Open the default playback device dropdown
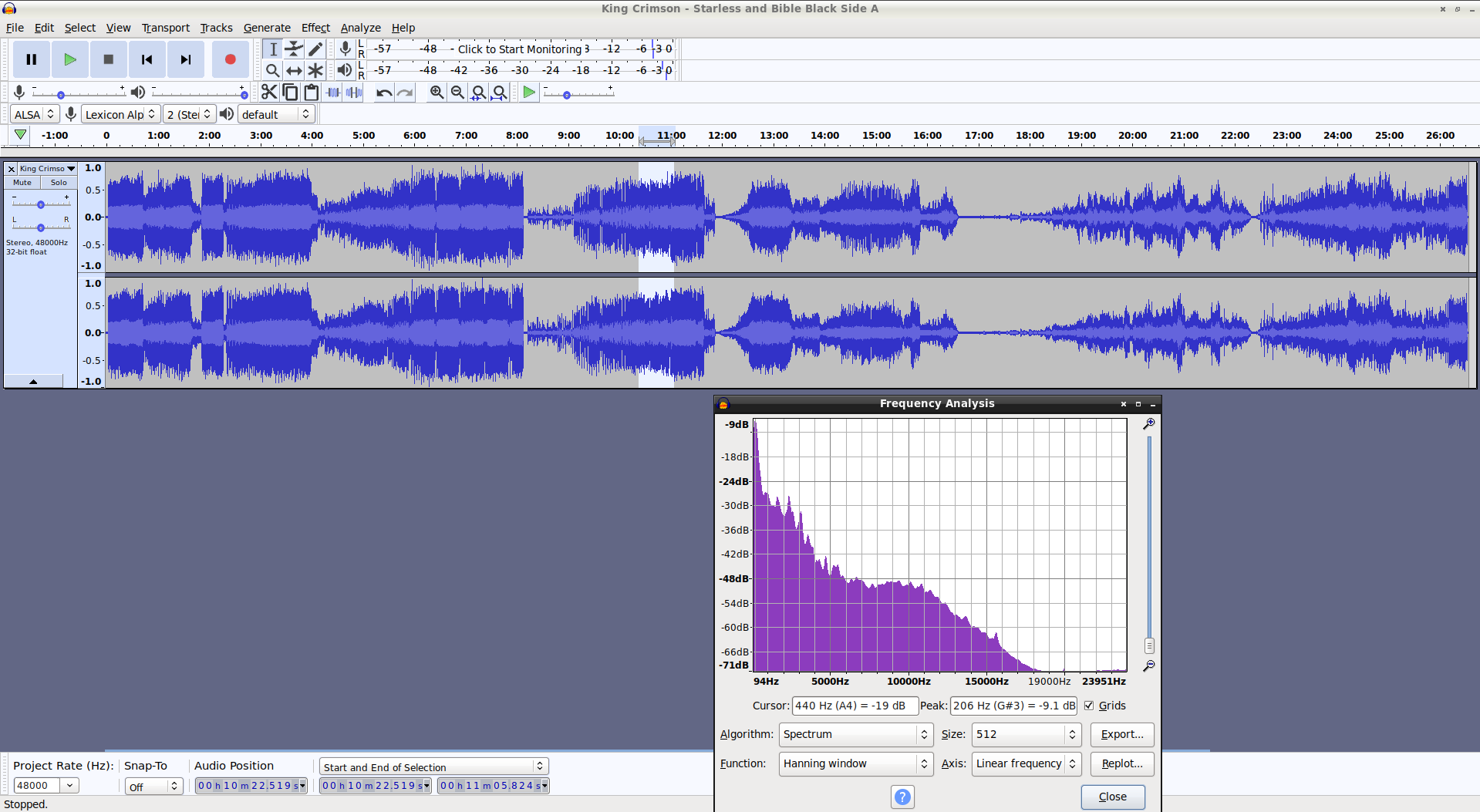 coord(275,114)
